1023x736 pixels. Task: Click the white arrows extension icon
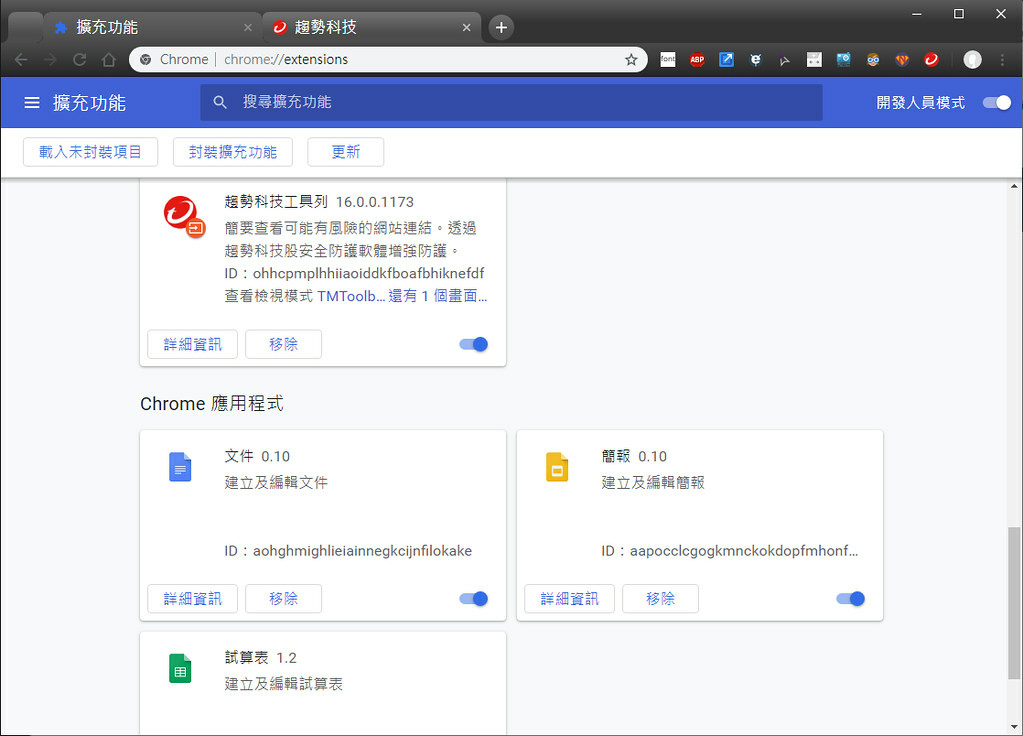(x=814, y=59)
